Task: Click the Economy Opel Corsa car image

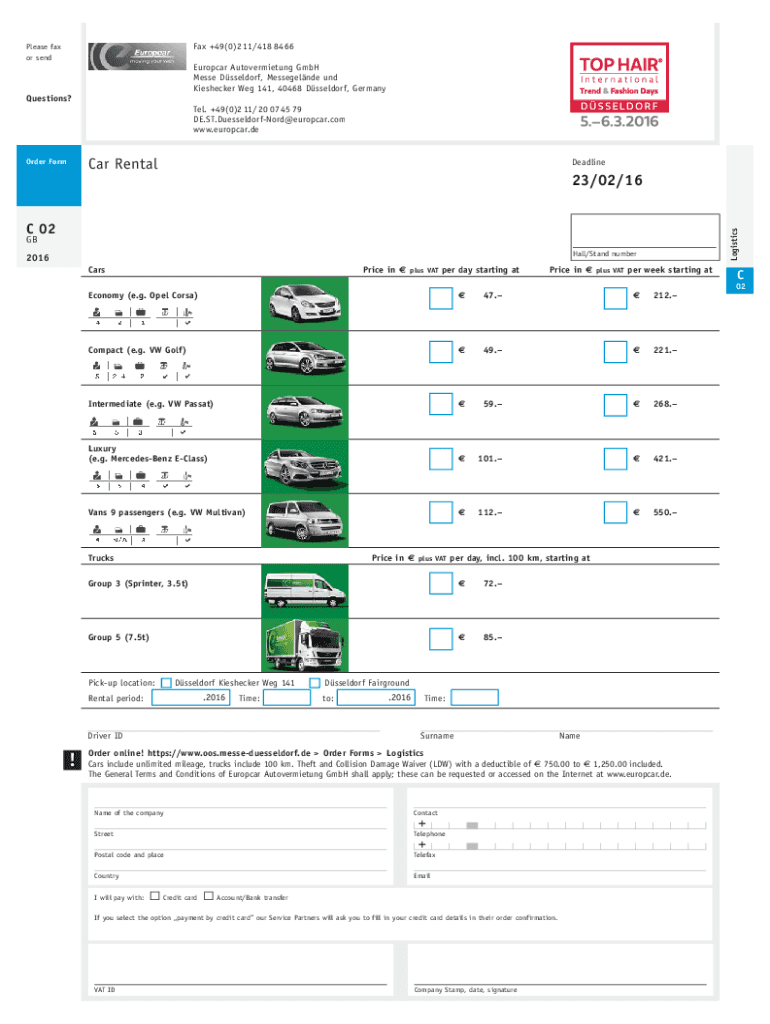Action: coord(304,302)
